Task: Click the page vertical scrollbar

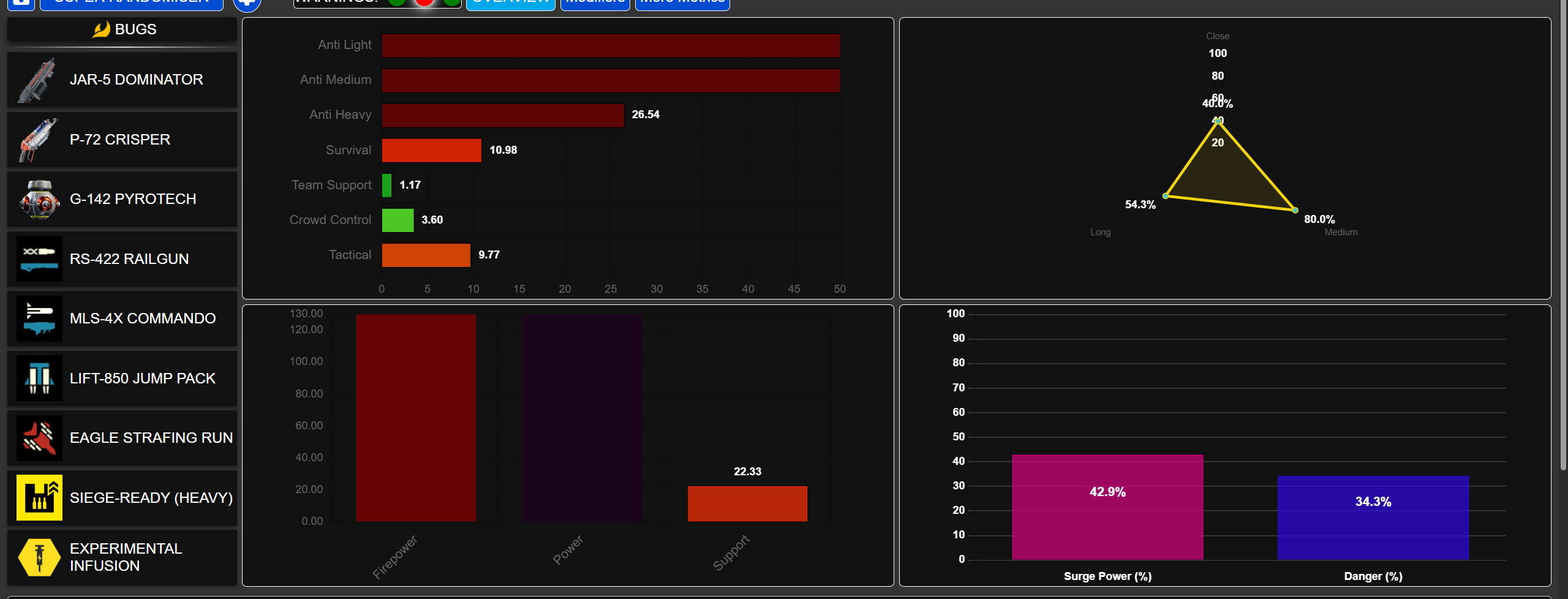Action: click(1563, 235)
